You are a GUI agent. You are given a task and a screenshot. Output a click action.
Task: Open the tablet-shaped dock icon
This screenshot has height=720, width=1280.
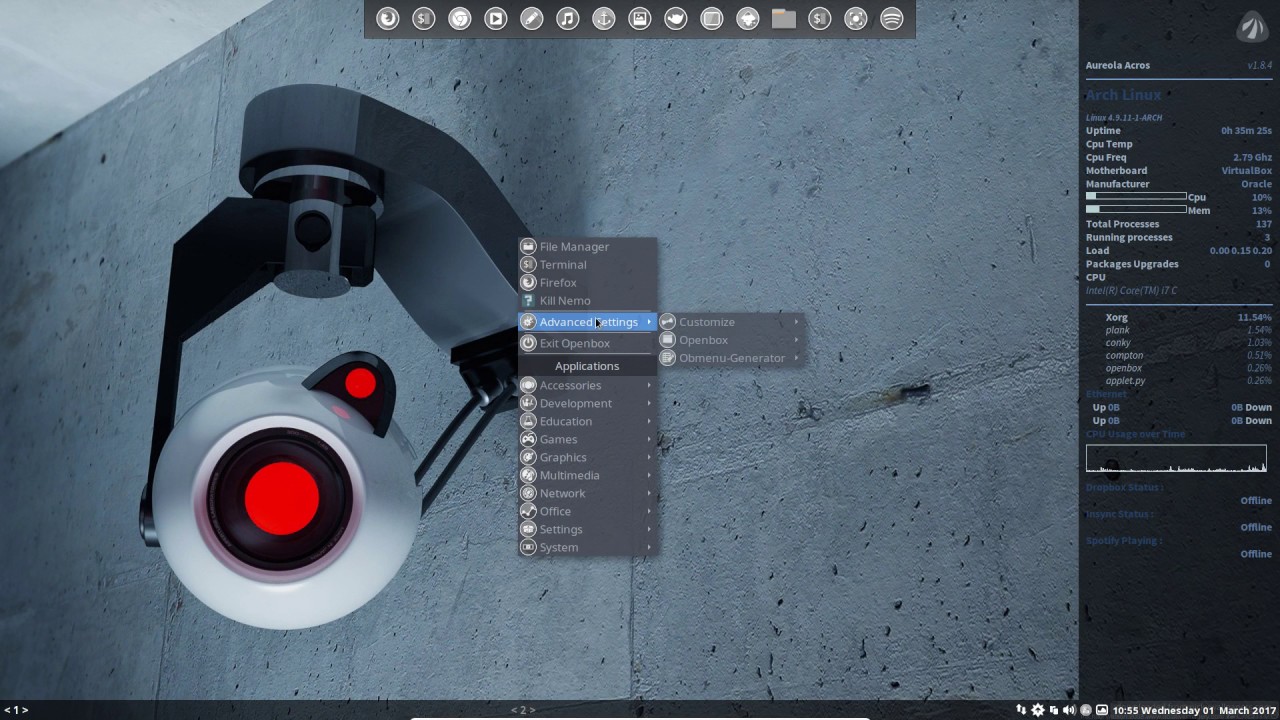click(711, 18)
